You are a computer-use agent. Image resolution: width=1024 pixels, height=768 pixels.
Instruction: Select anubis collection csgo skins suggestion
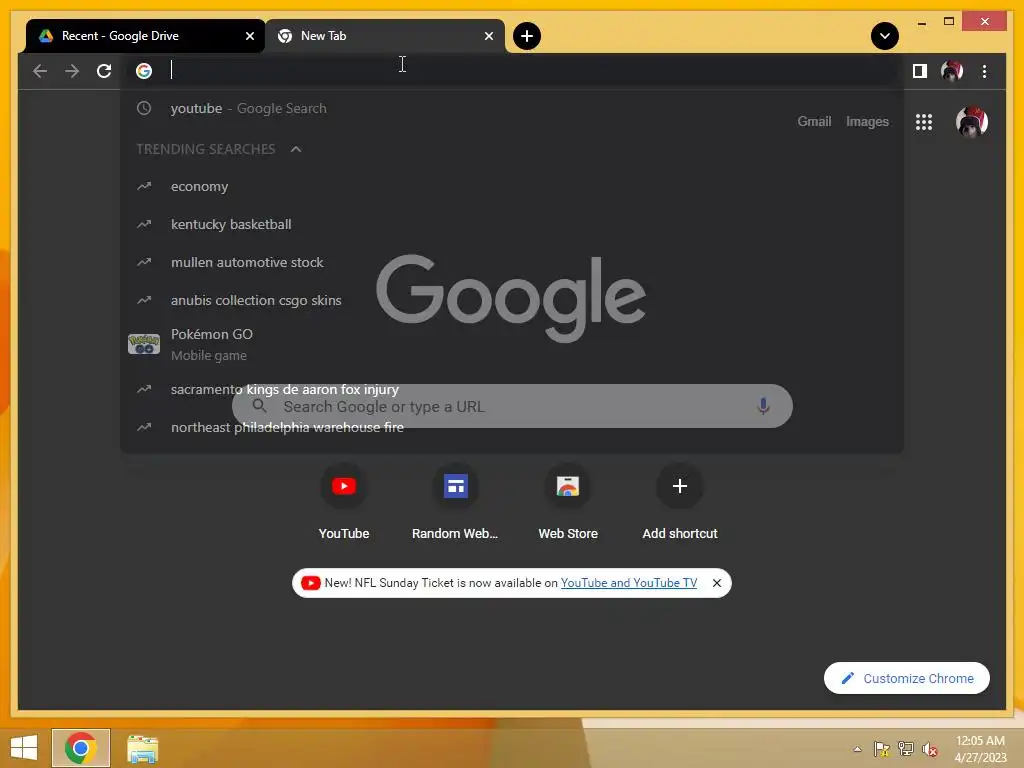point(512,300)
